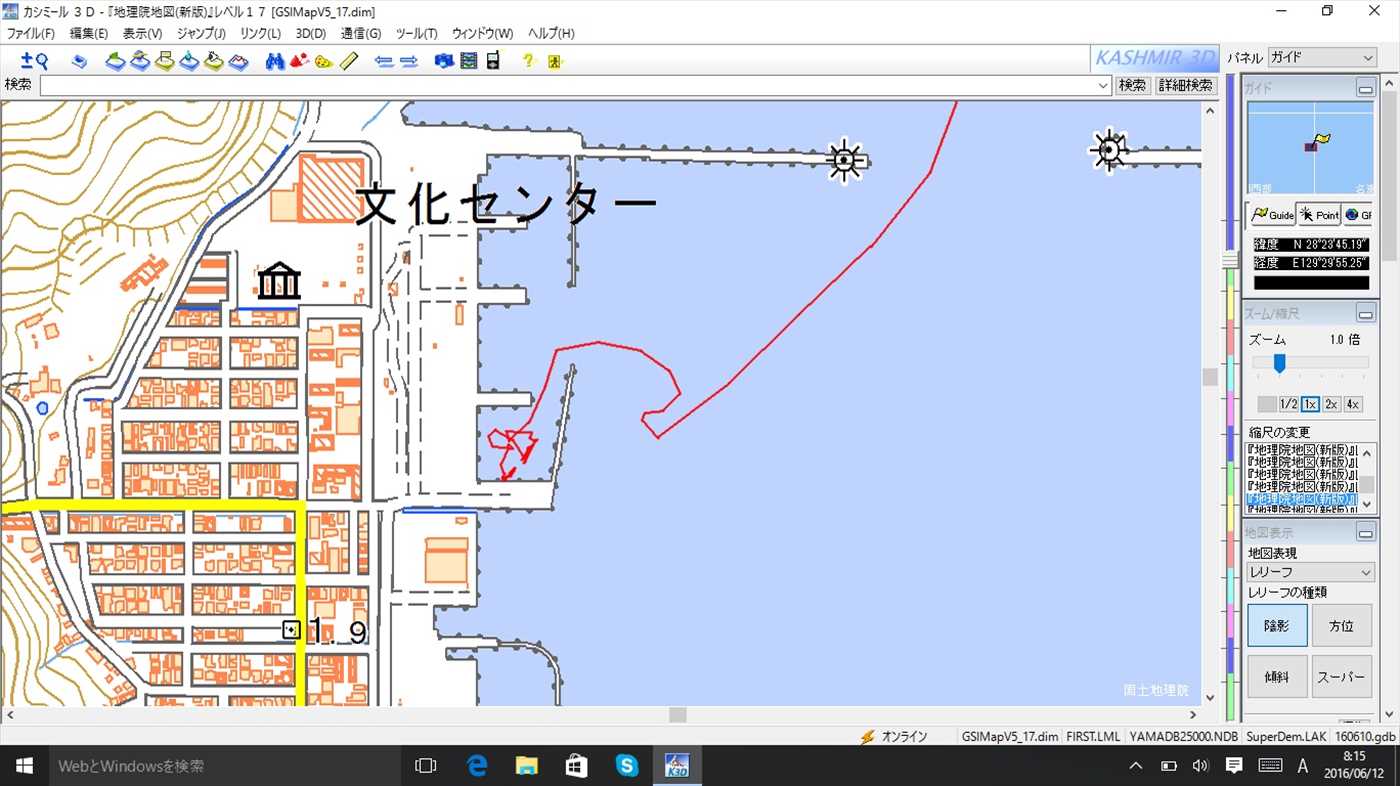Click the handheld GPS device icon
Screen dimensions: 1400x786
click(x=492, y=61)
